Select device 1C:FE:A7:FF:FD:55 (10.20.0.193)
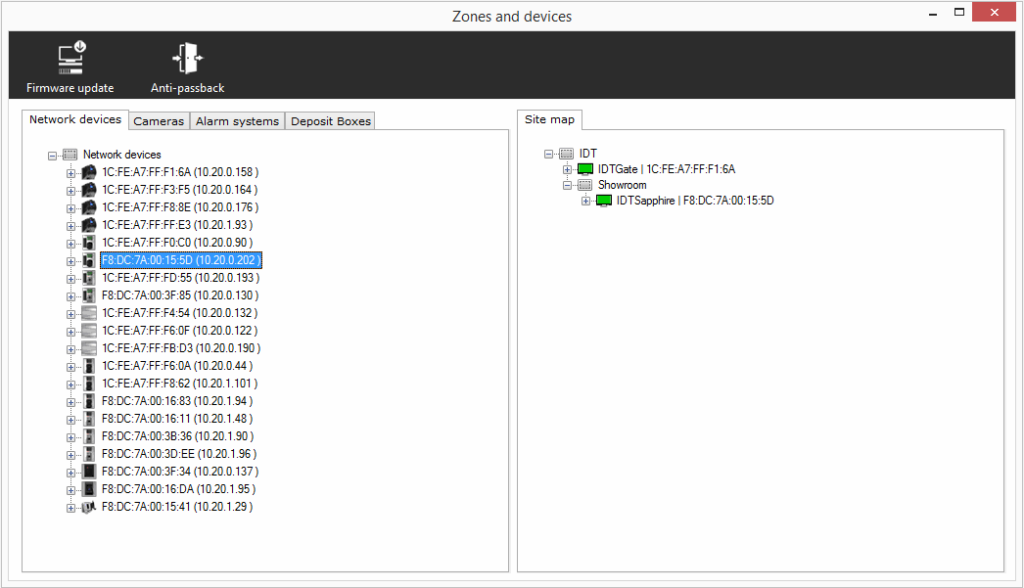The width and height of the screenshot is (1024, 588). (x=180, y=277)
